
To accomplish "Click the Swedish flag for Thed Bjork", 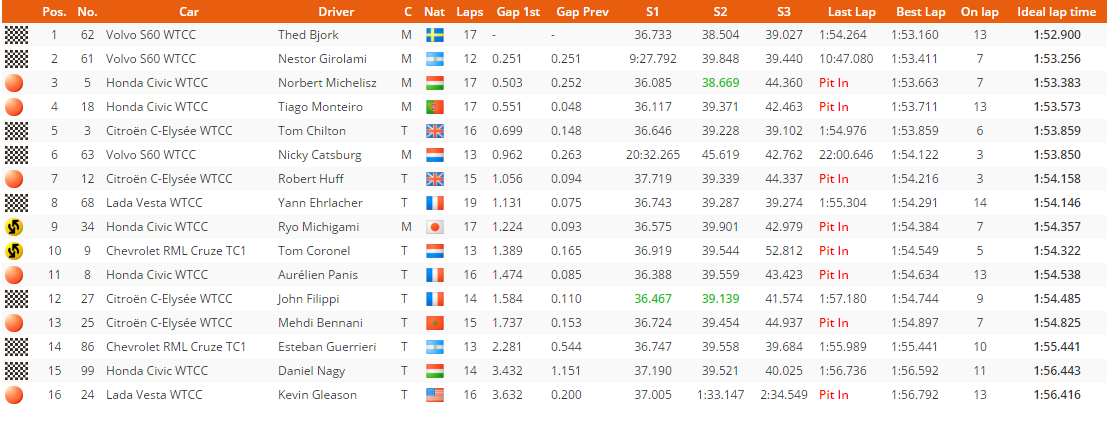I will click(x=435, y=35).
